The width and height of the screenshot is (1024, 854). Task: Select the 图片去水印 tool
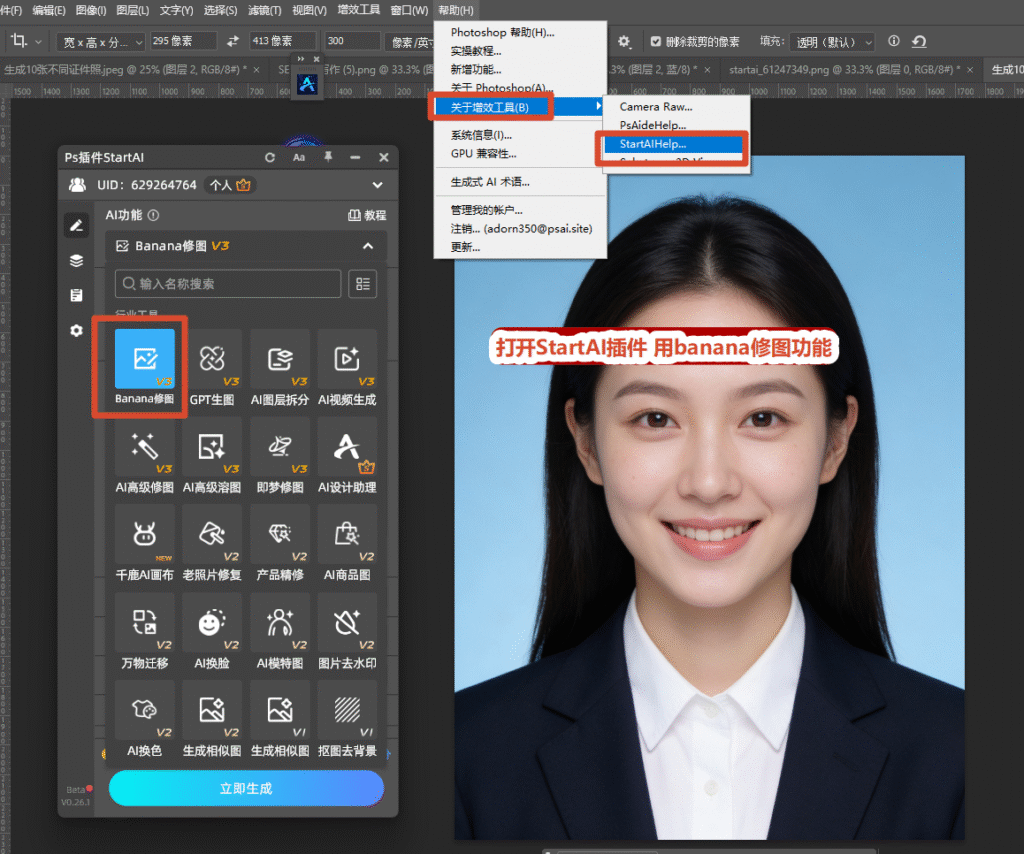(347, 631)
